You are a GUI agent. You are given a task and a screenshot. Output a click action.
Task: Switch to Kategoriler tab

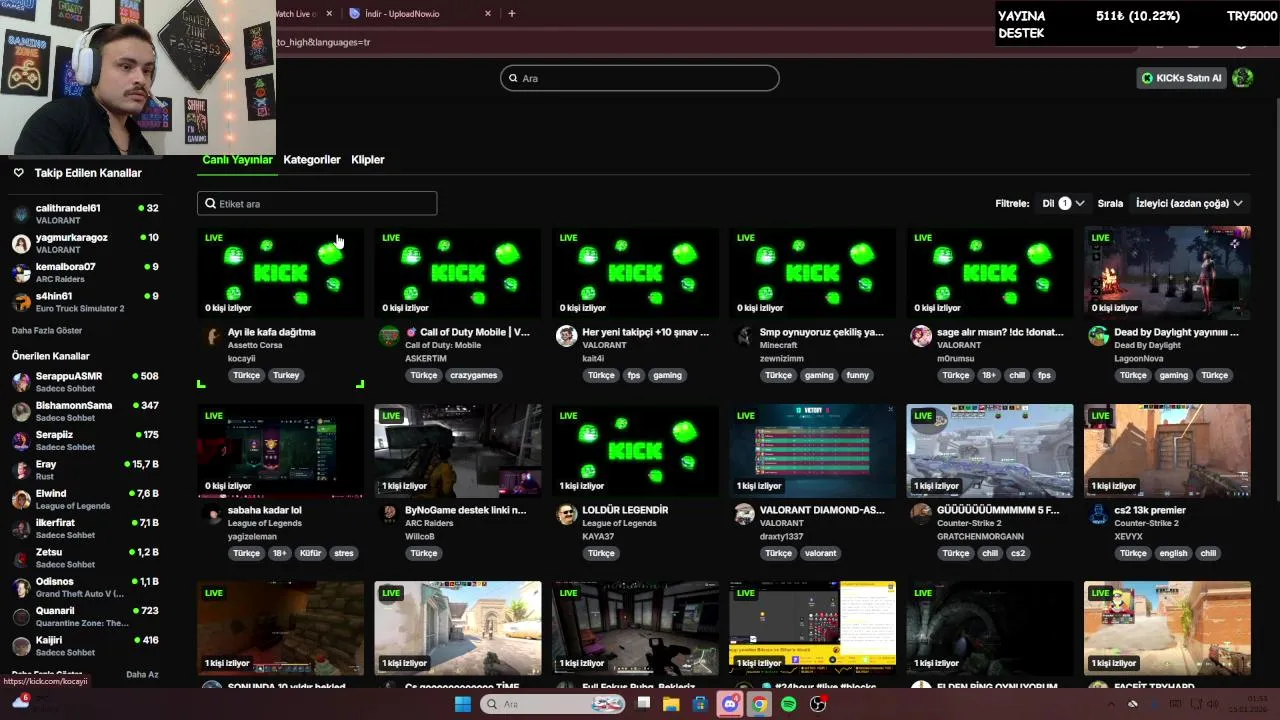(312, 160)
